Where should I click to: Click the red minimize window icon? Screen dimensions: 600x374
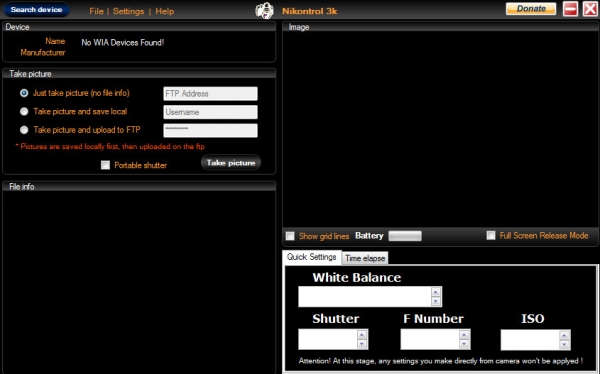(x=570, y=8)
